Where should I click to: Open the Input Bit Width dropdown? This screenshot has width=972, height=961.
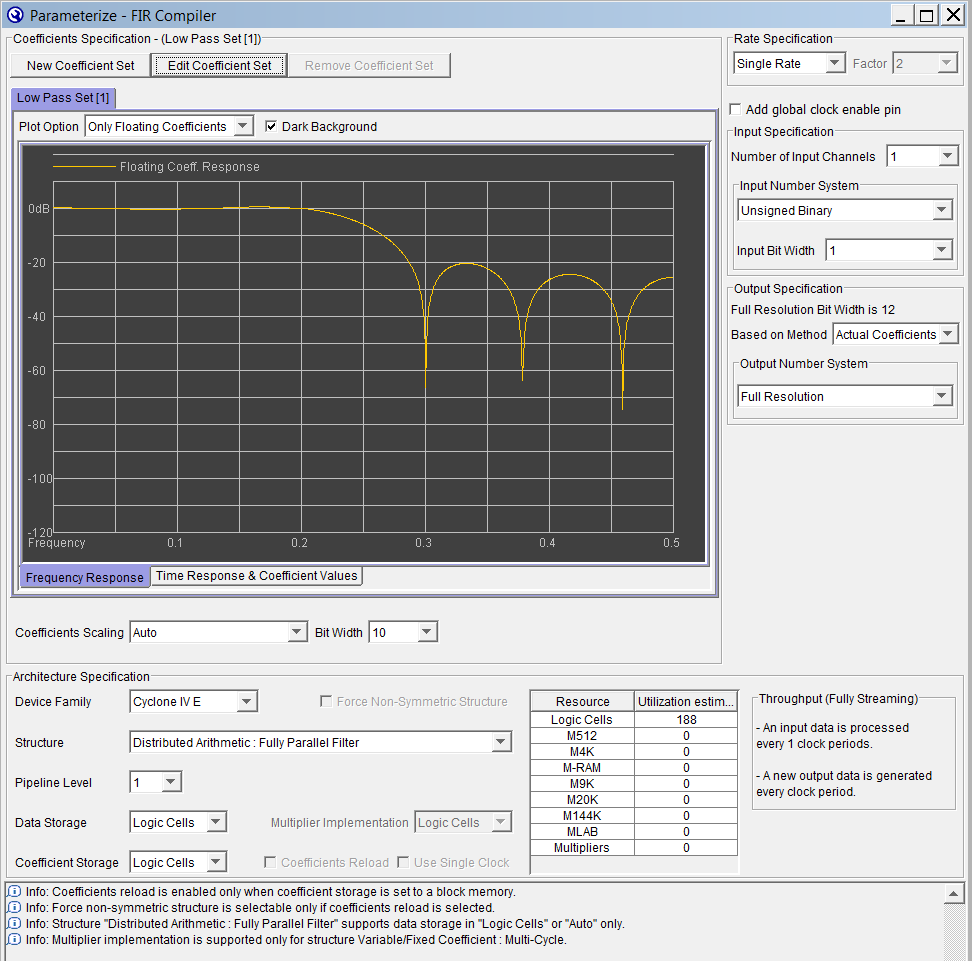pyautogui.click(x=941, y=250)
